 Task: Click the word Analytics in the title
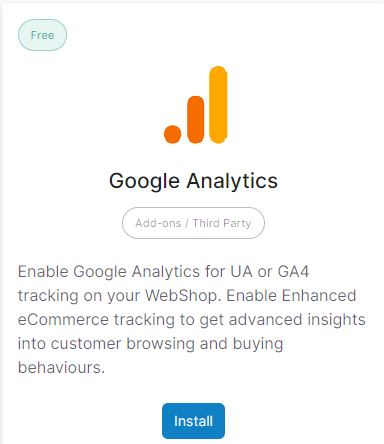(232, 181)
